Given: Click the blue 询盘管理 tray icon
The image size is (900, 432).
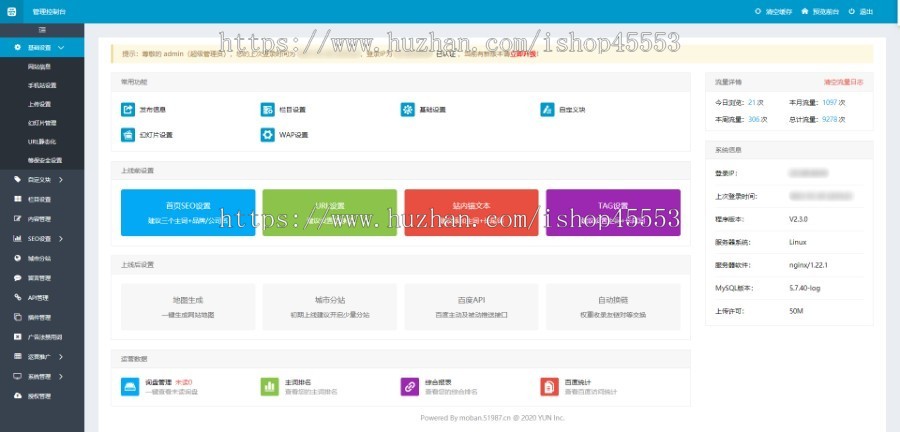Looking at the screenshot, I should [x=130, y=387].
